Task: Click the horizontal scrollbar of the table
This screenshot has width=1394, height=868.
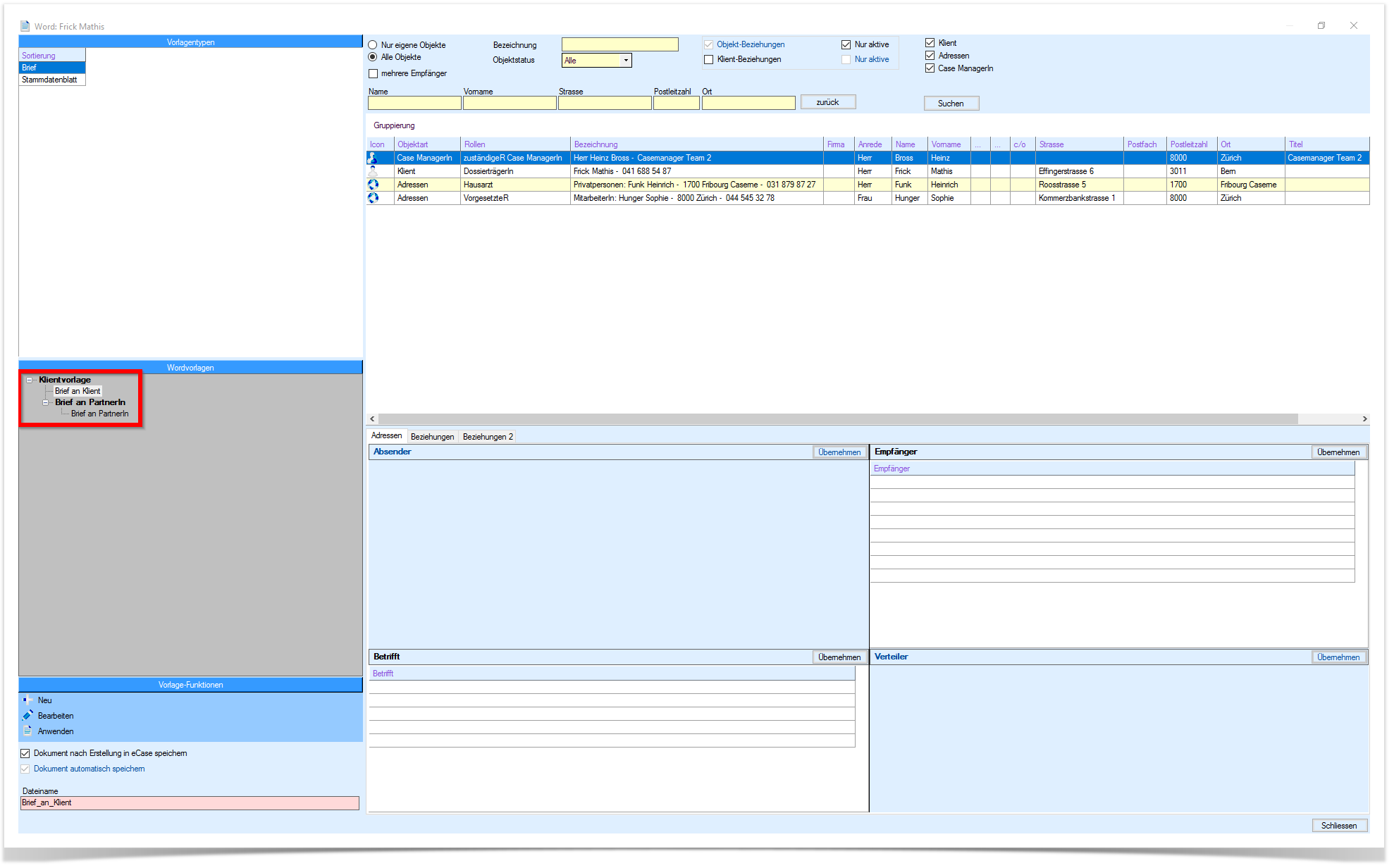Action: [839, 418]
